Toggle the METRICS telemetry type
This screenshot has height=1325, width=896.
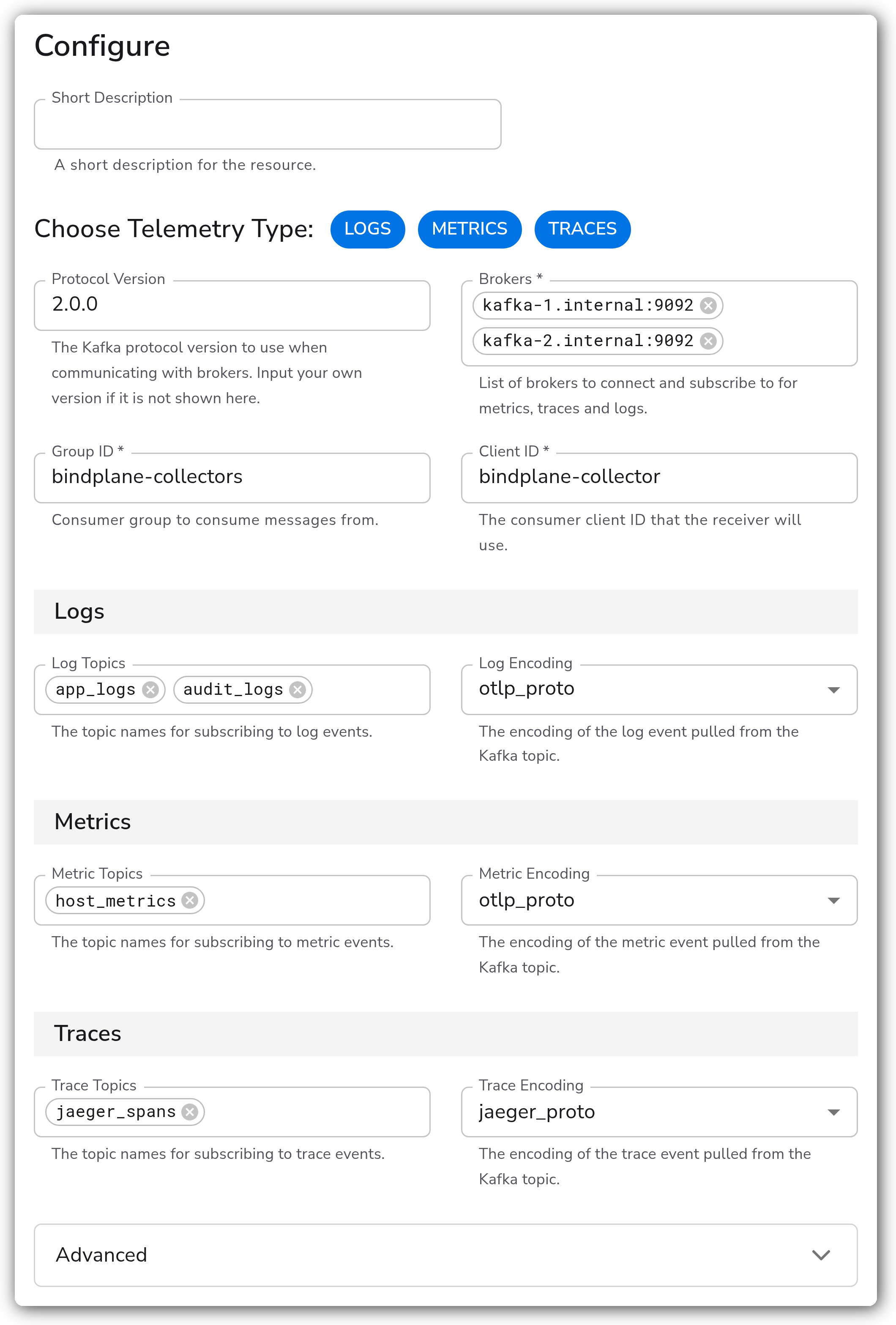click(470, 229)
